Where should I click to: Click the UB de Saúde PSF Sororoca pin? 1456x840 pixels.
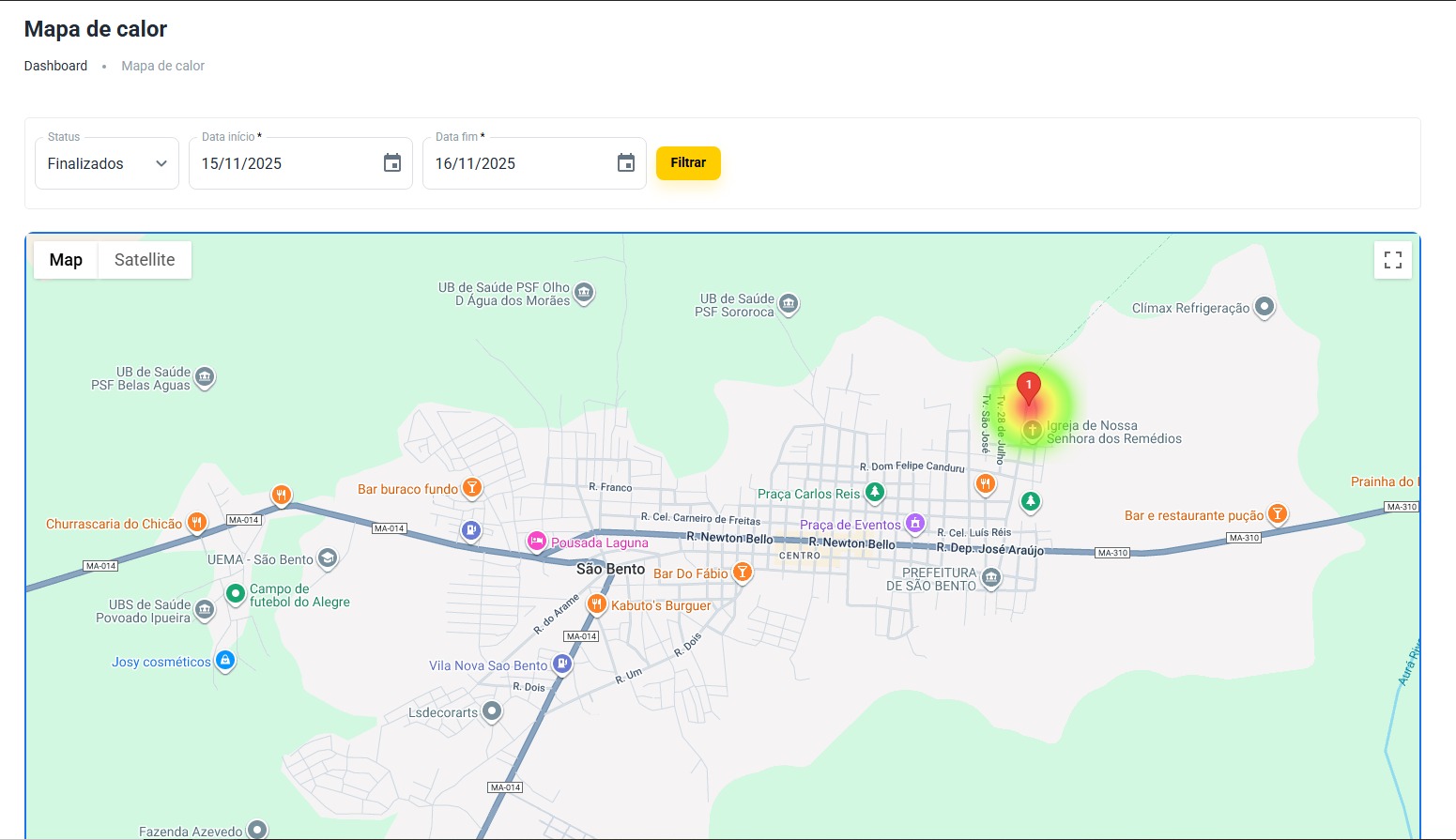click(x=789, y=305)
